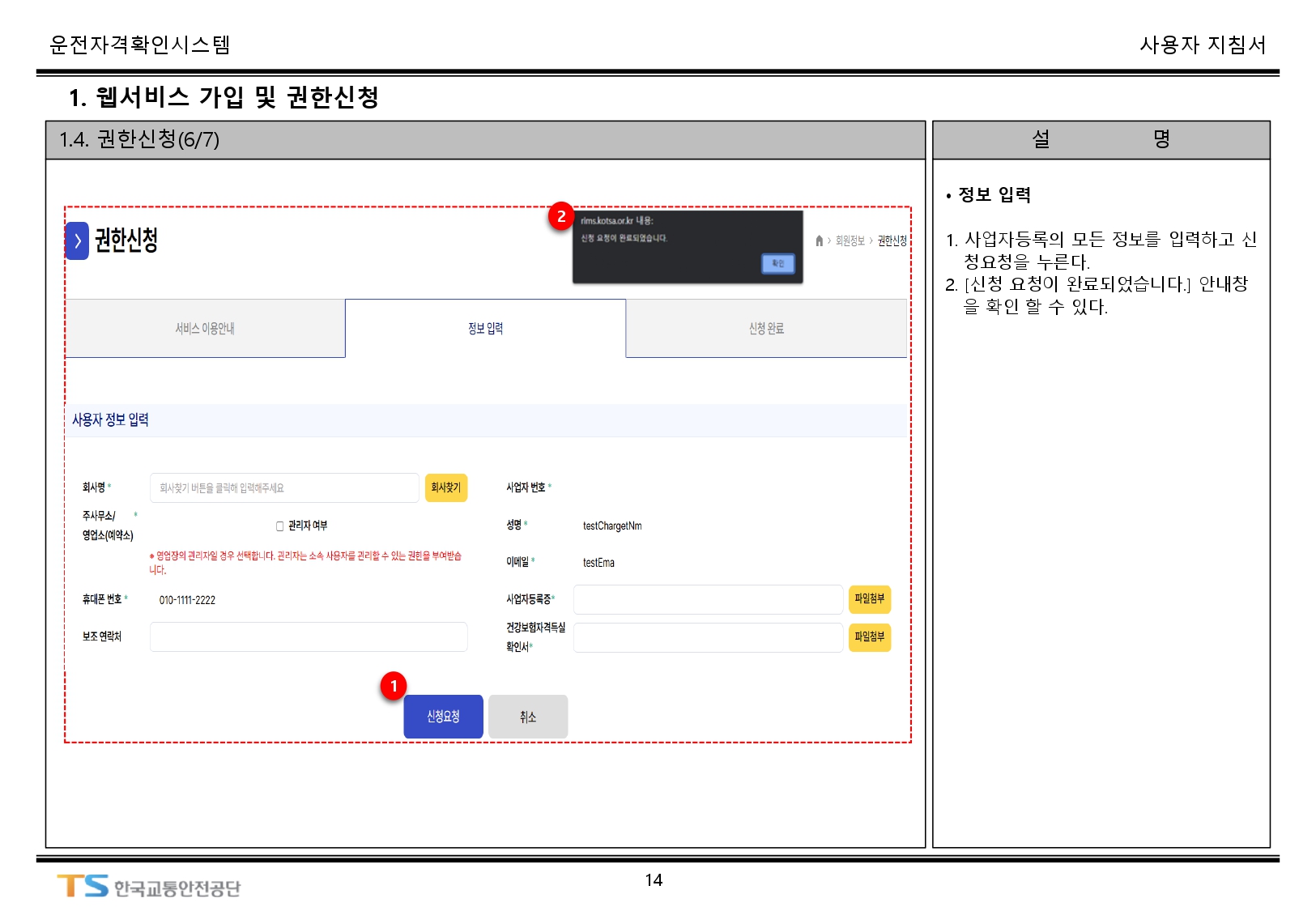The image size is (1316, 911).
Task: Click the 권한신청 breadcrumb link
Action: (x=892, y=241)
